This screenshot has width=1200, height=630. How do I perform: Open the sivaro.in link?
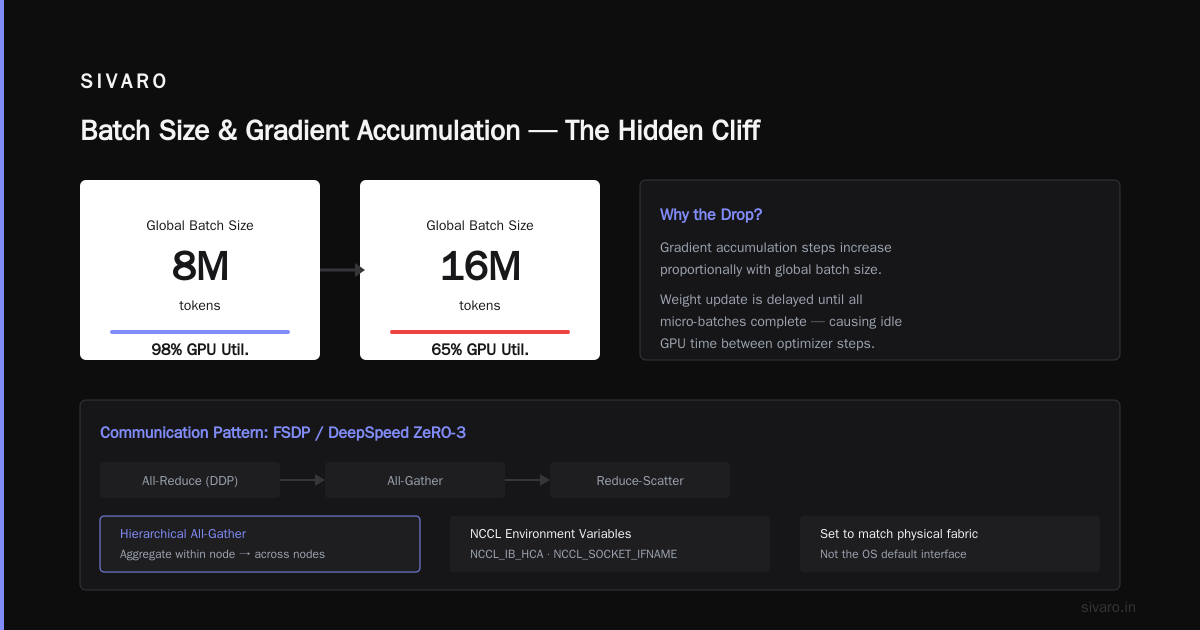pyautogui.click(x=1108, y=607)
